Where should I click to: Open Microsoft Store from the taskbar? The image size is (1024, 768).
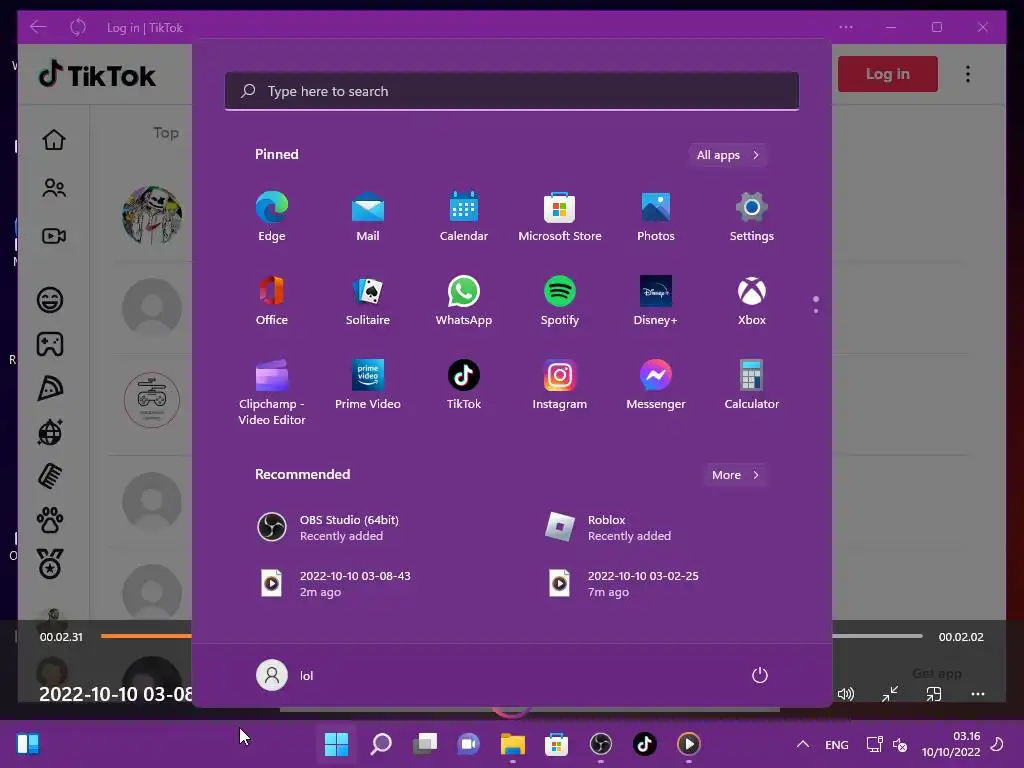556,744
